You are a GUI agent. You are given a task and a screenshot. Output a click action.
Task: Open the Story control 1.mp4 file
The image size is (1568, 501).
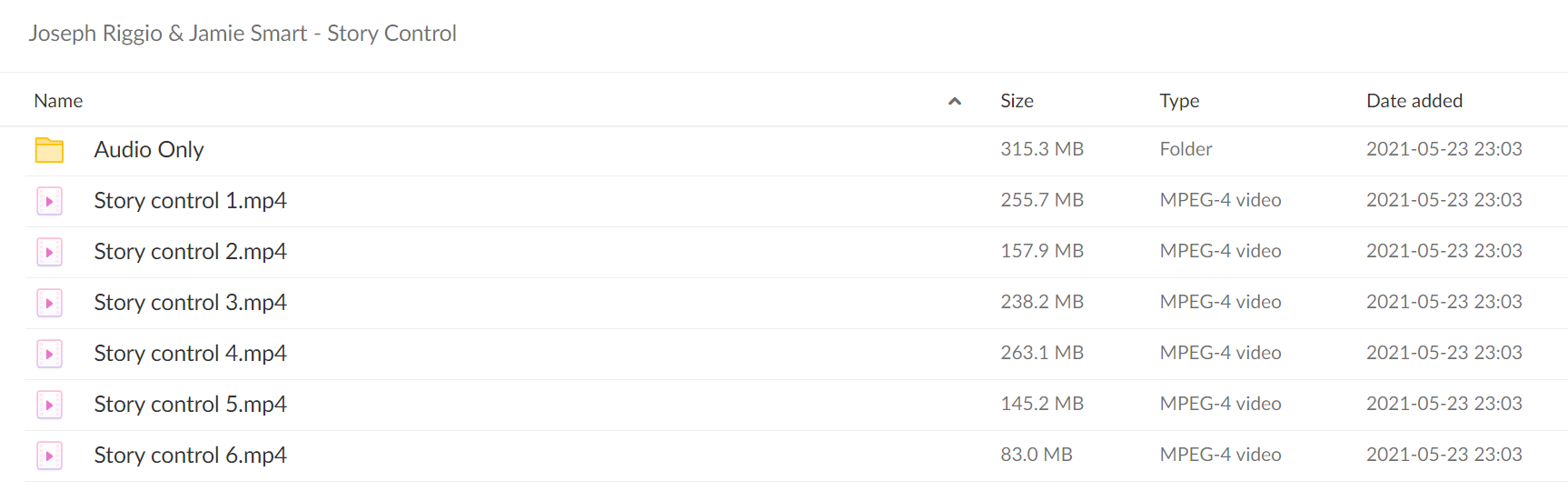pyautogui.click(x=191, y=201)
